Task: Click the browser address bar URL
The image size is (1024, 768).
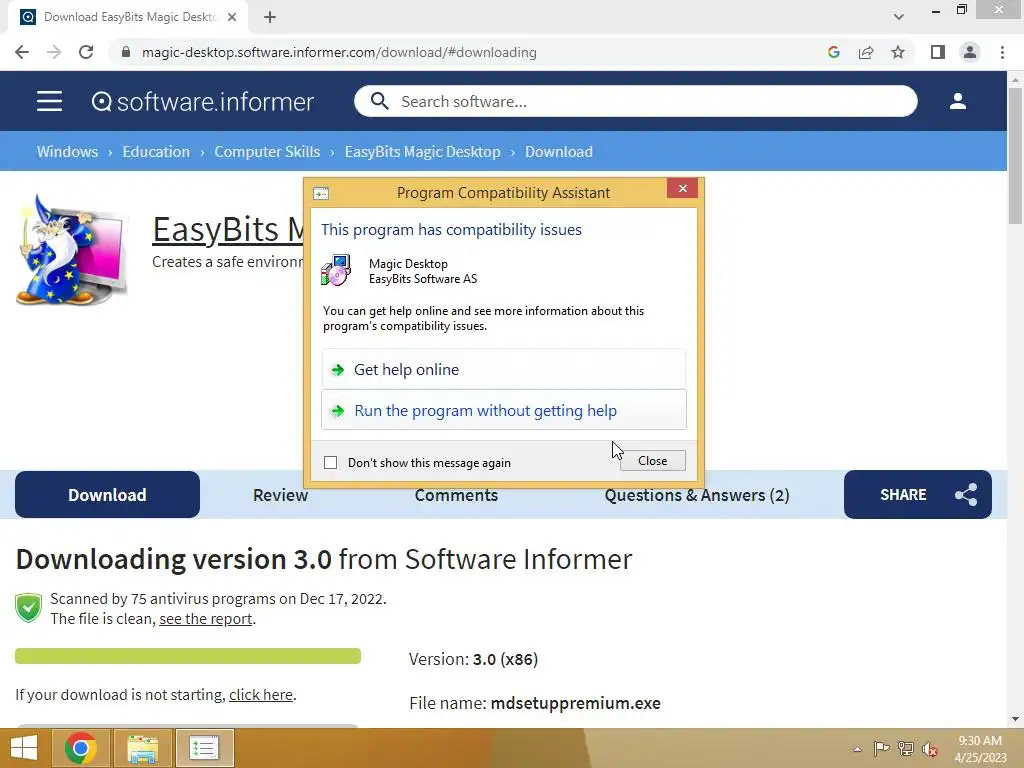Action: click(339, 52)
